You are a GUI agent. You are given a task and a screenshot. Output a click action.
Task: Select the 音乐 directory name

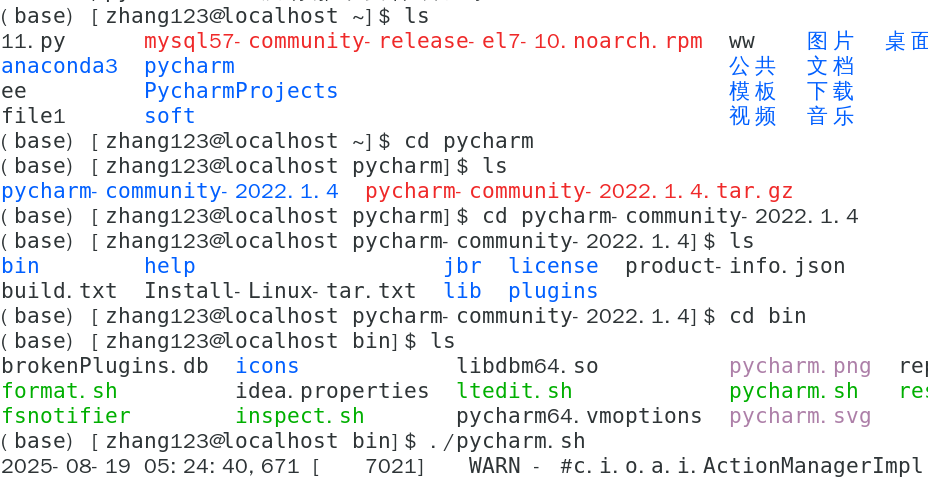click(830, 116)
